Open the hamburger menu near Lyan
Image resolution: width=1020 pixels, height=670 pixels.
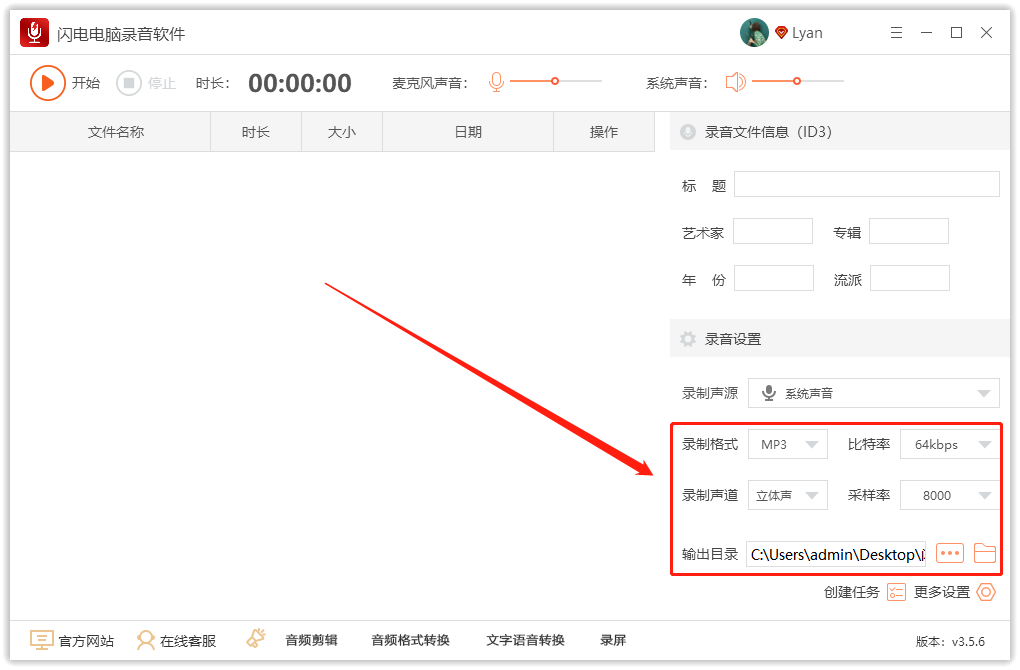(896, 32)
